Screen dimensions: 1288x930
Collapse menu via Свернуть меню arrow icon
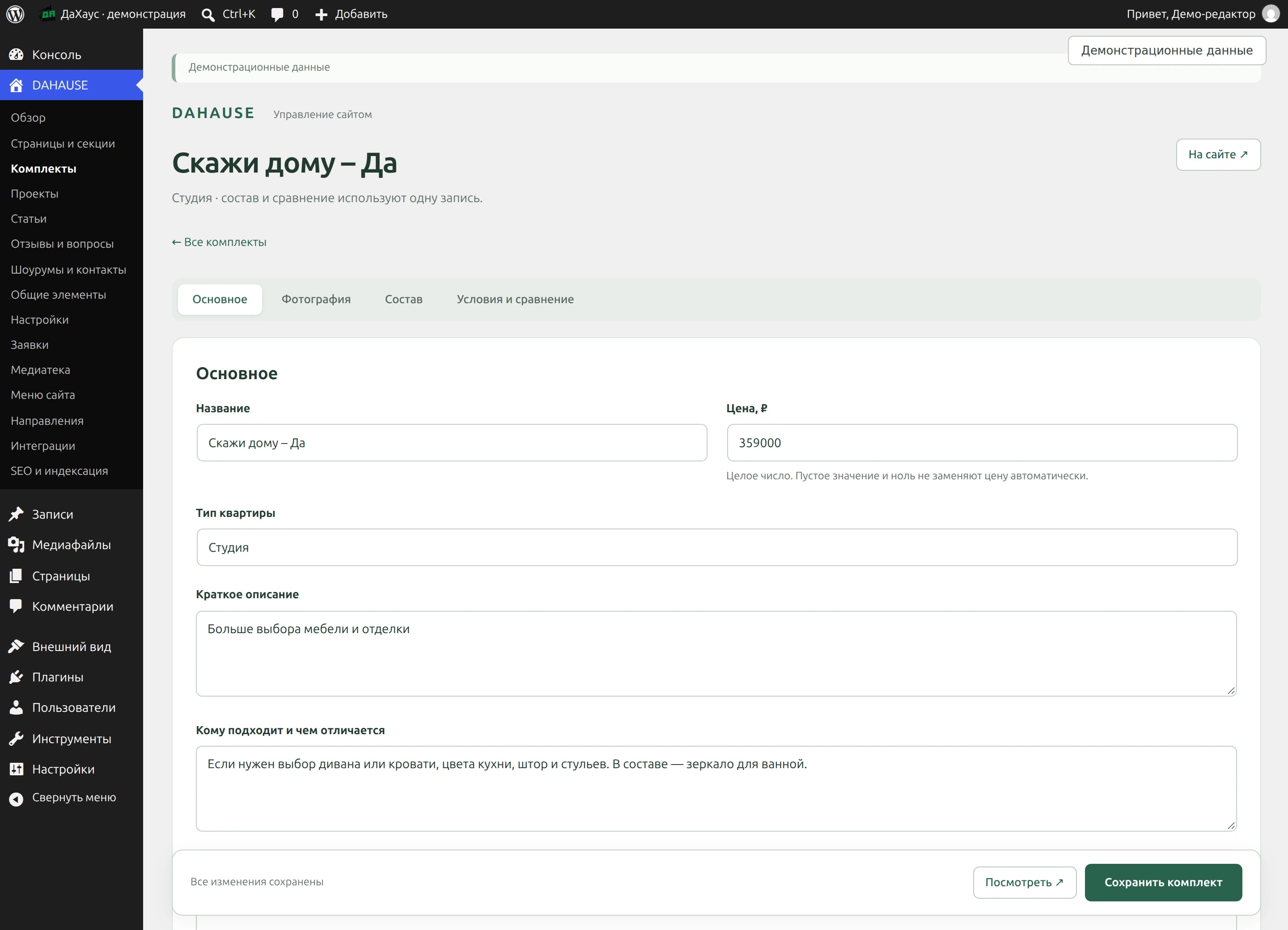(16, 799)
